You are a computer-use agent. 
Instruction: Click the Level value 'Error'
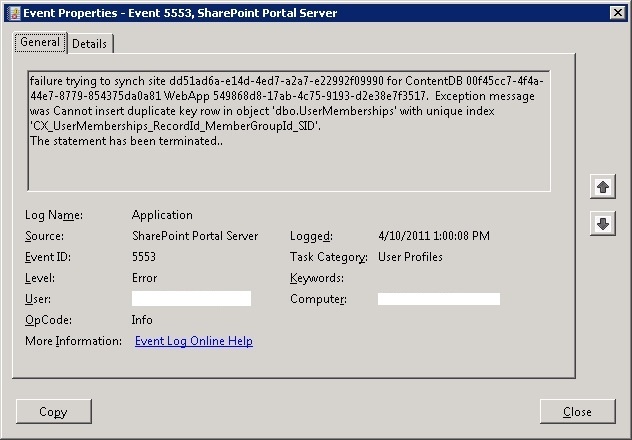tap(144, 278)
